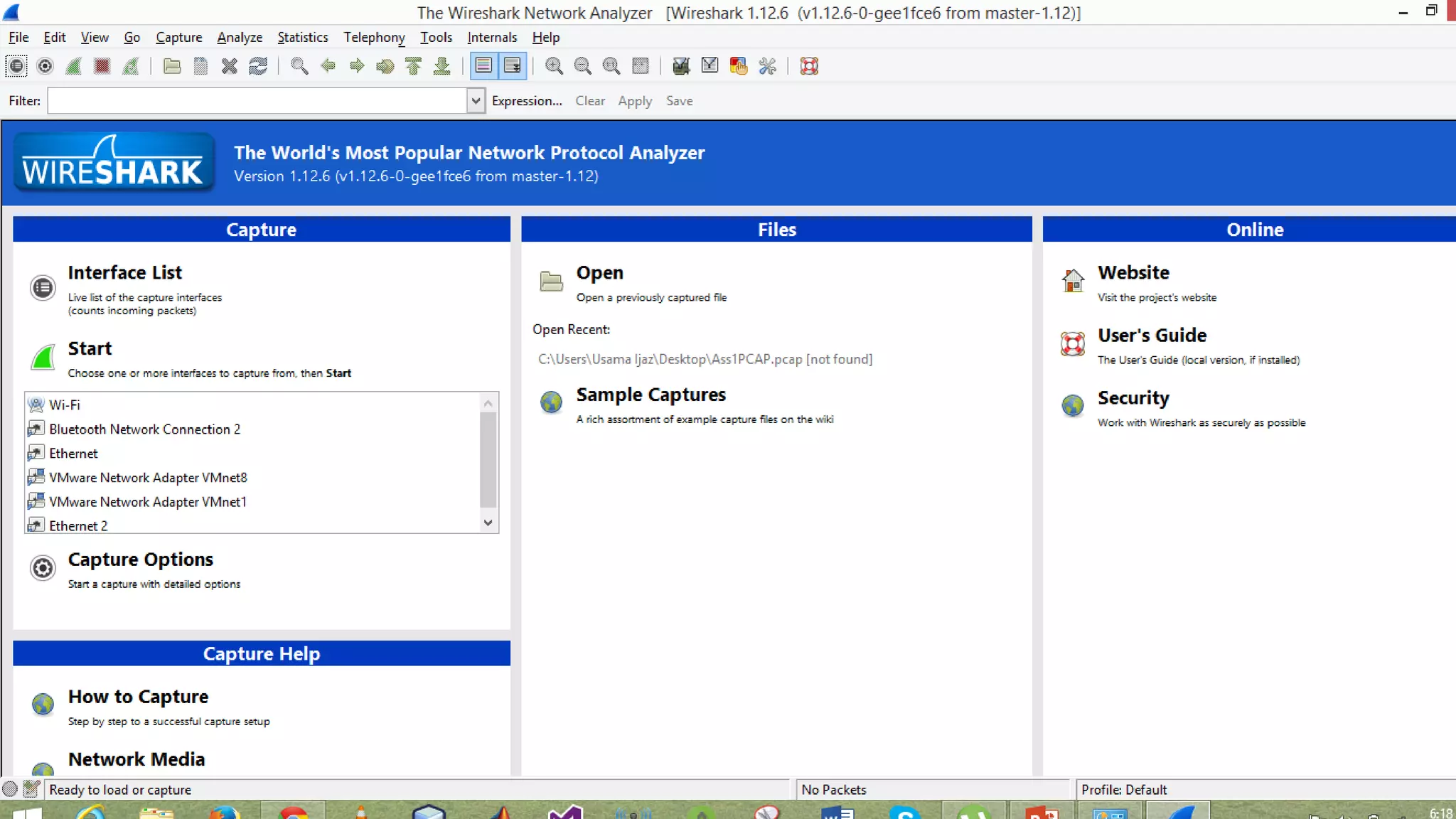Click the interface list scrollbar track

point(488,510)
